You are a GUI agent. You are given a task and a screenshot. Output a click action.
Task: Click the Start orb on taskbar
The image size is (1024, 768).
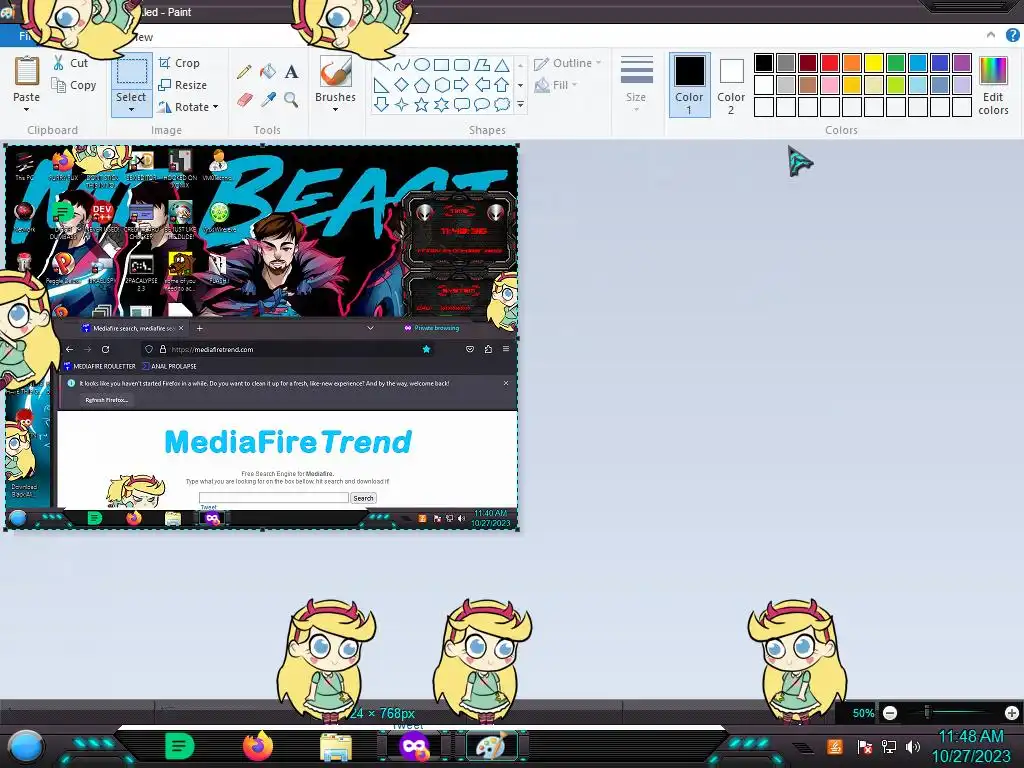pos(26,746)
